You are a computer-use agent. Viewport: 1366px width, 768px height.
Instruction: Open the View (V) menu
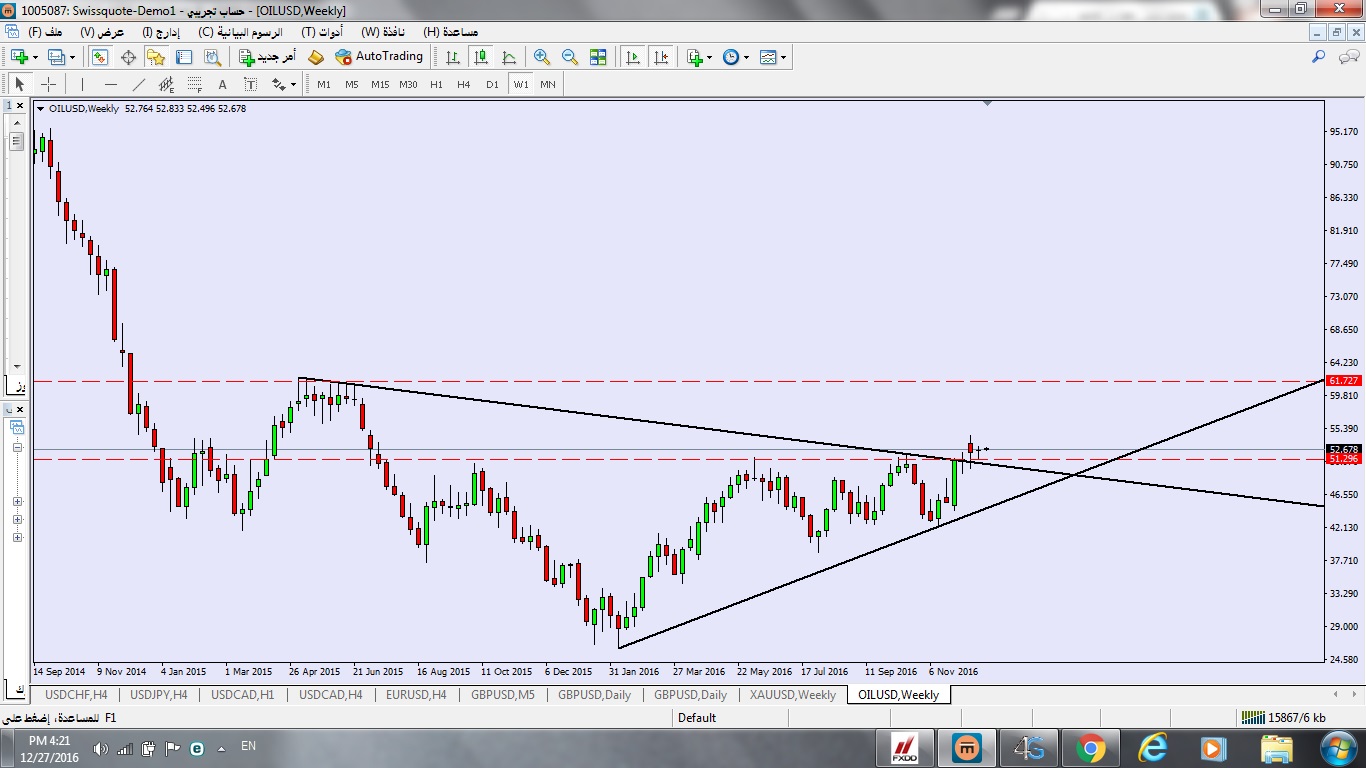102,32
